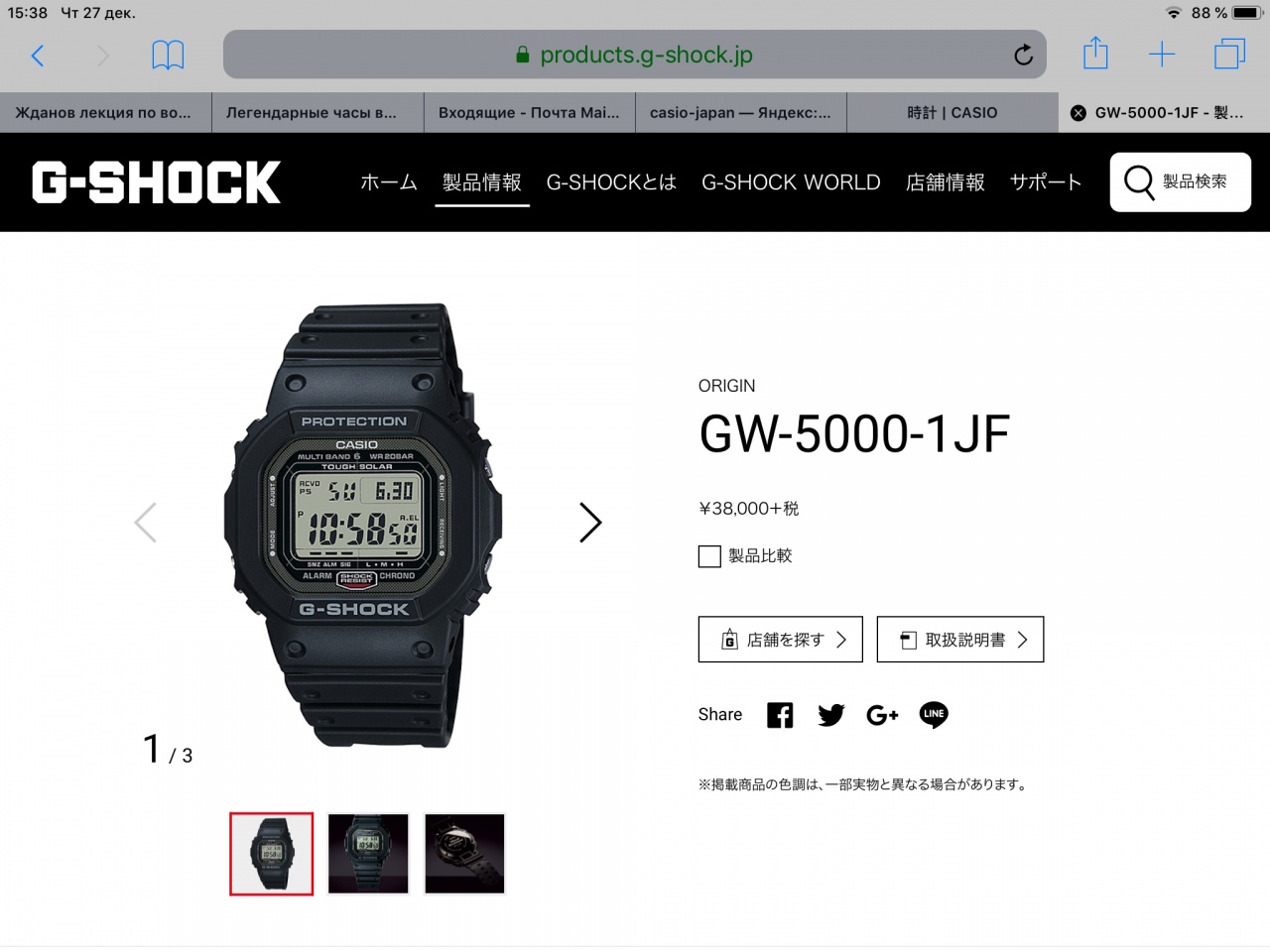Select the third watch back thumbnail
This screenshot has width=1270, height=952.
pos(464,854)
